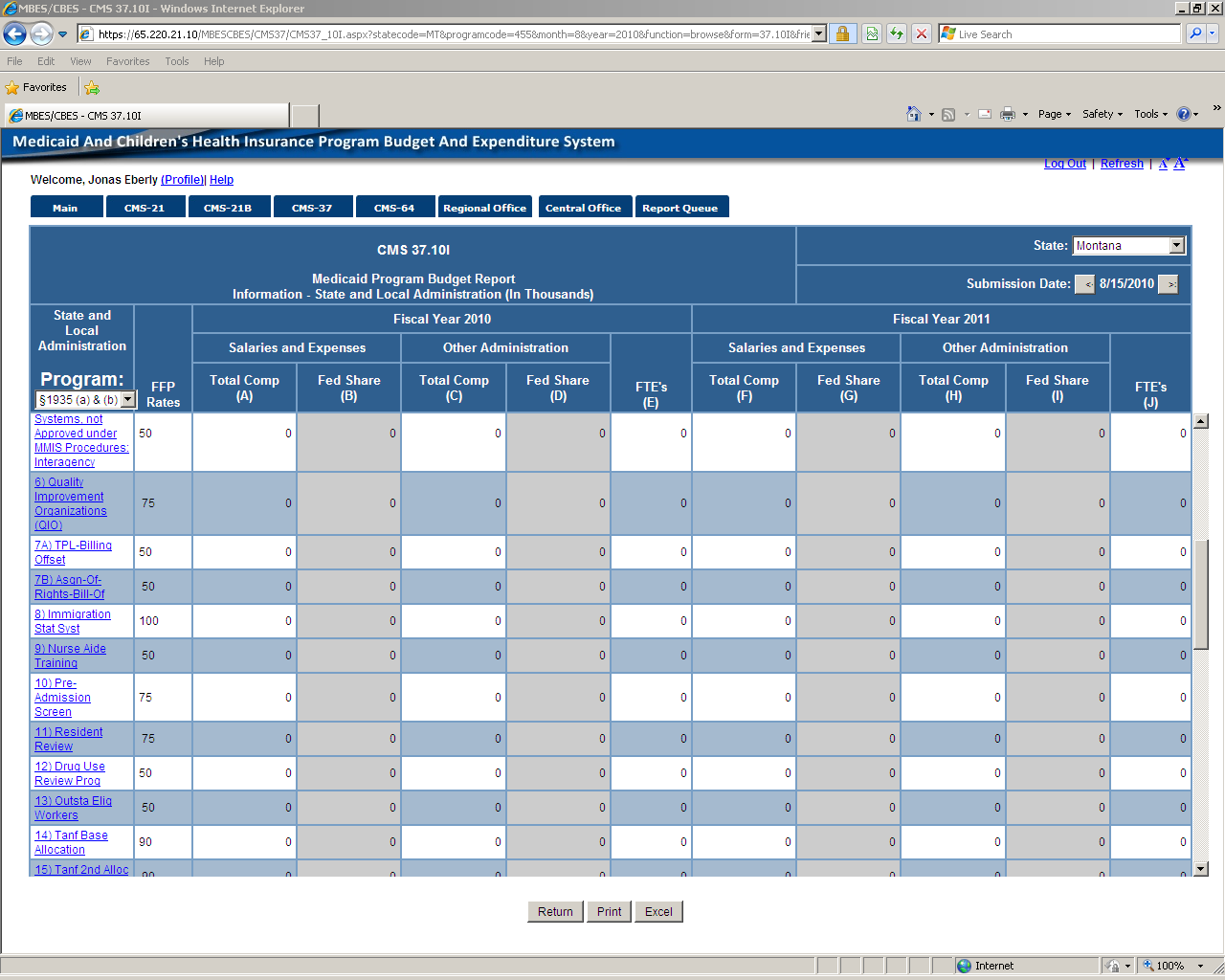Click the browser Back arrow button
The height and width of the screenshot is (980, 1225).
click(x=14, y=34)
